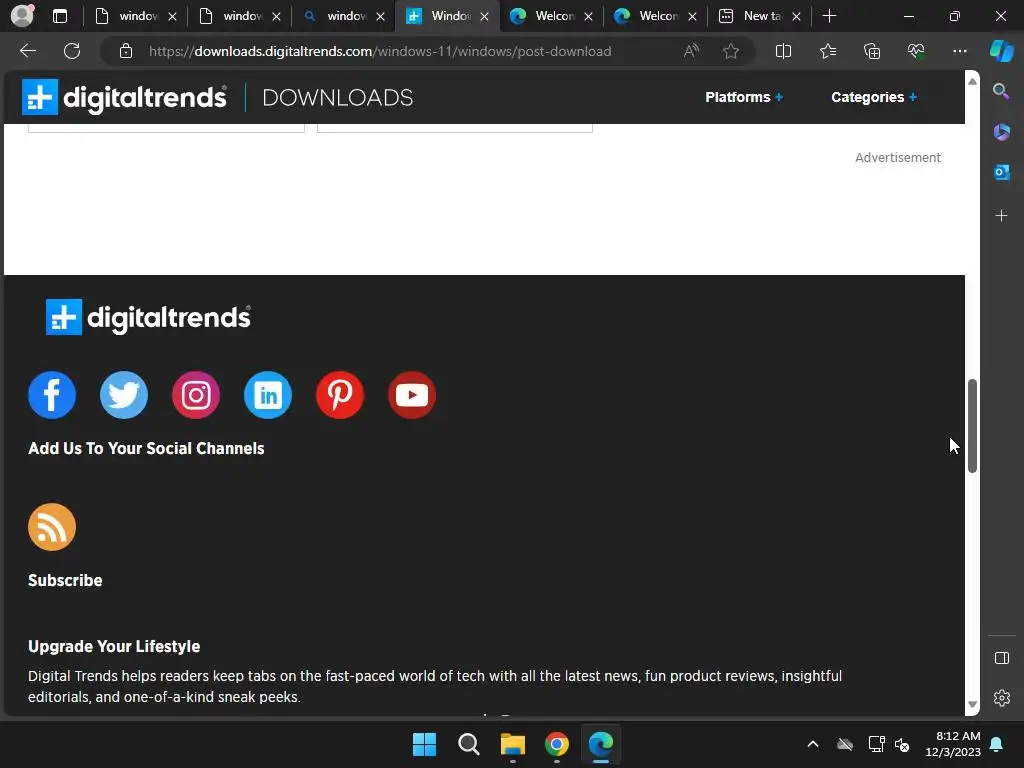Viewport: 1024px width, 768px height.
Task: Open the Pinterest social icon
Action: click(x=340, y=395)
